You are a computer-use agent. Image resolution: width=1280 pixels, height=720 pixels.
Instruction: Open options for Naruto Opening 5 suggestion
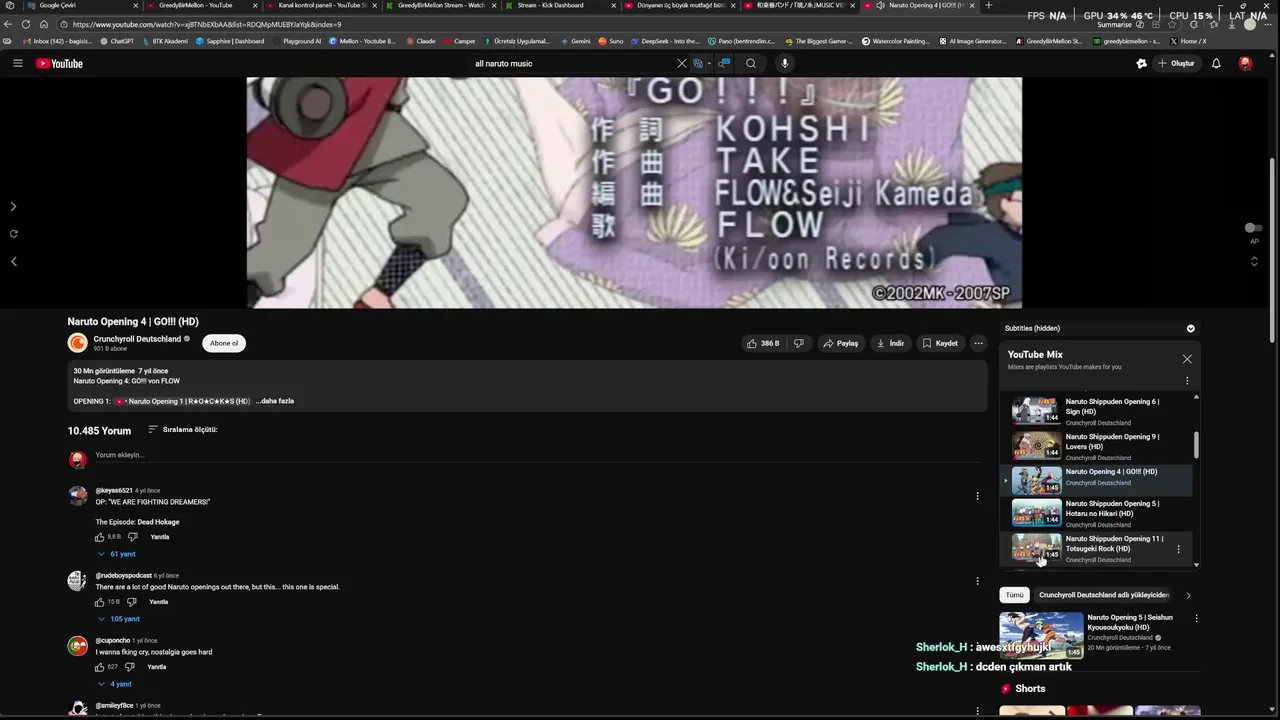[1196, 618]
